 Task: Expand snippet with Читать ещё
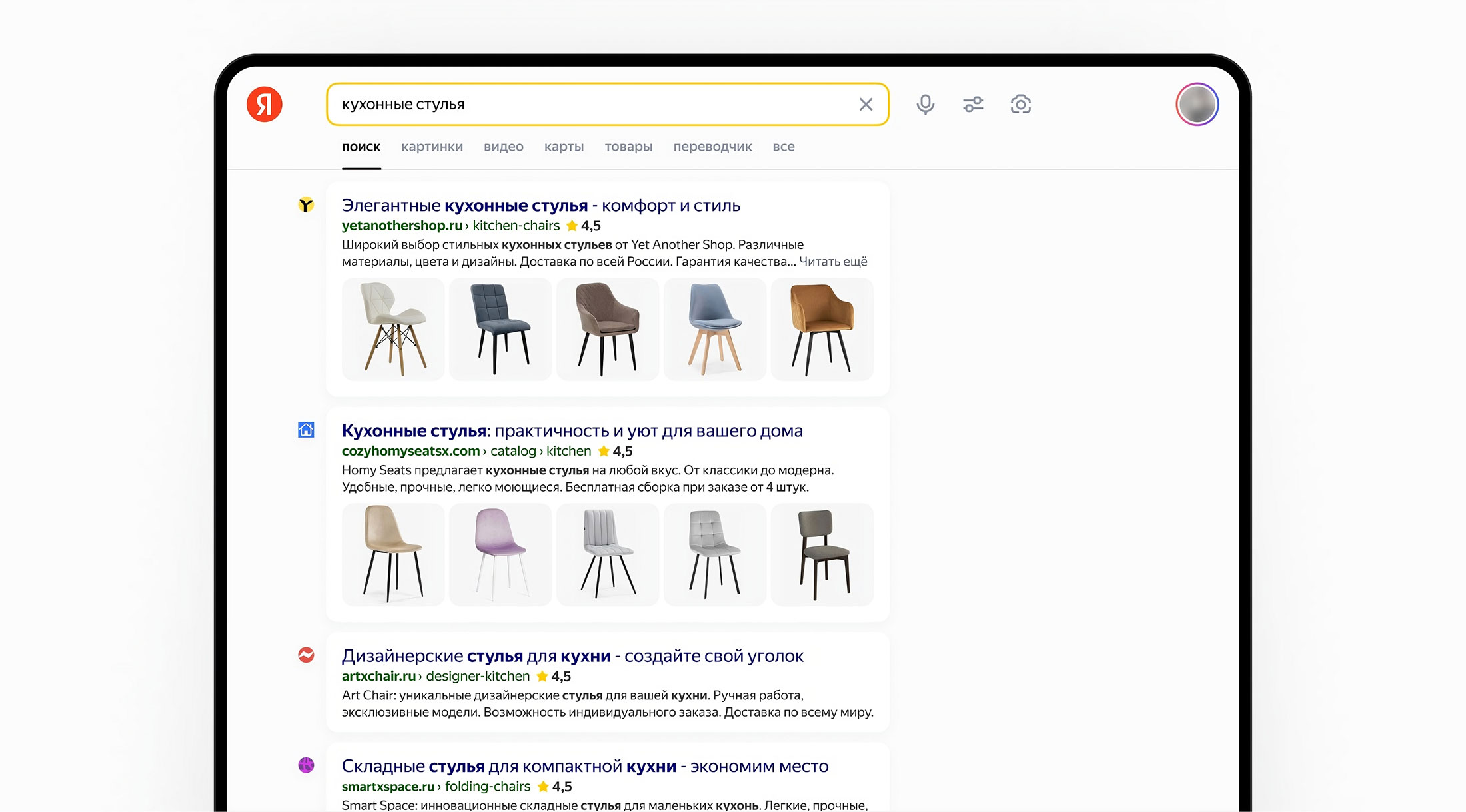pos(833,262)
